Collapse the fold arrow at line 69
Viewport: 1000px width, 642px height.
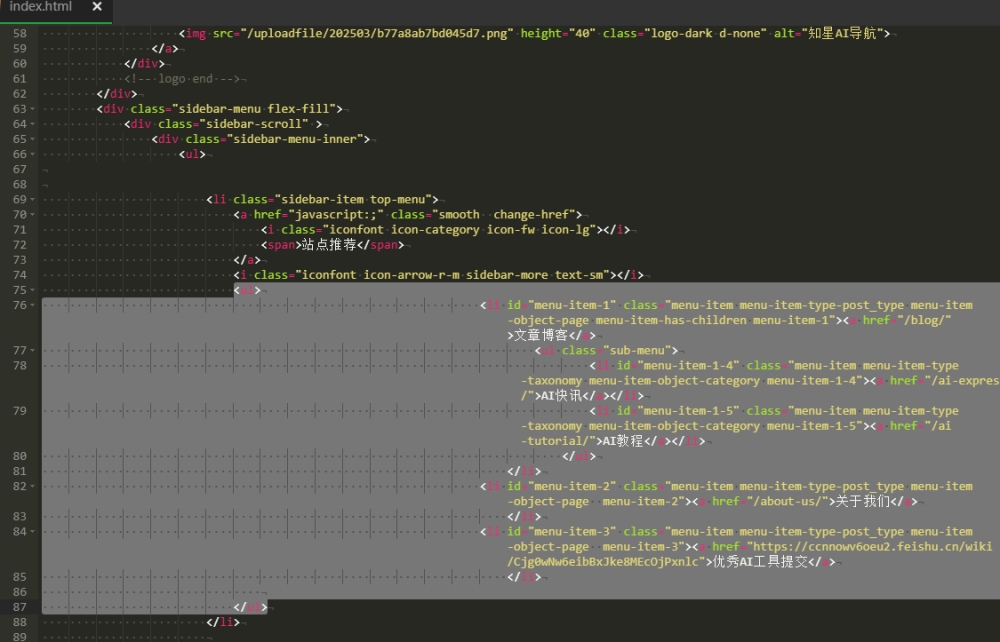[x=33, y=200]
